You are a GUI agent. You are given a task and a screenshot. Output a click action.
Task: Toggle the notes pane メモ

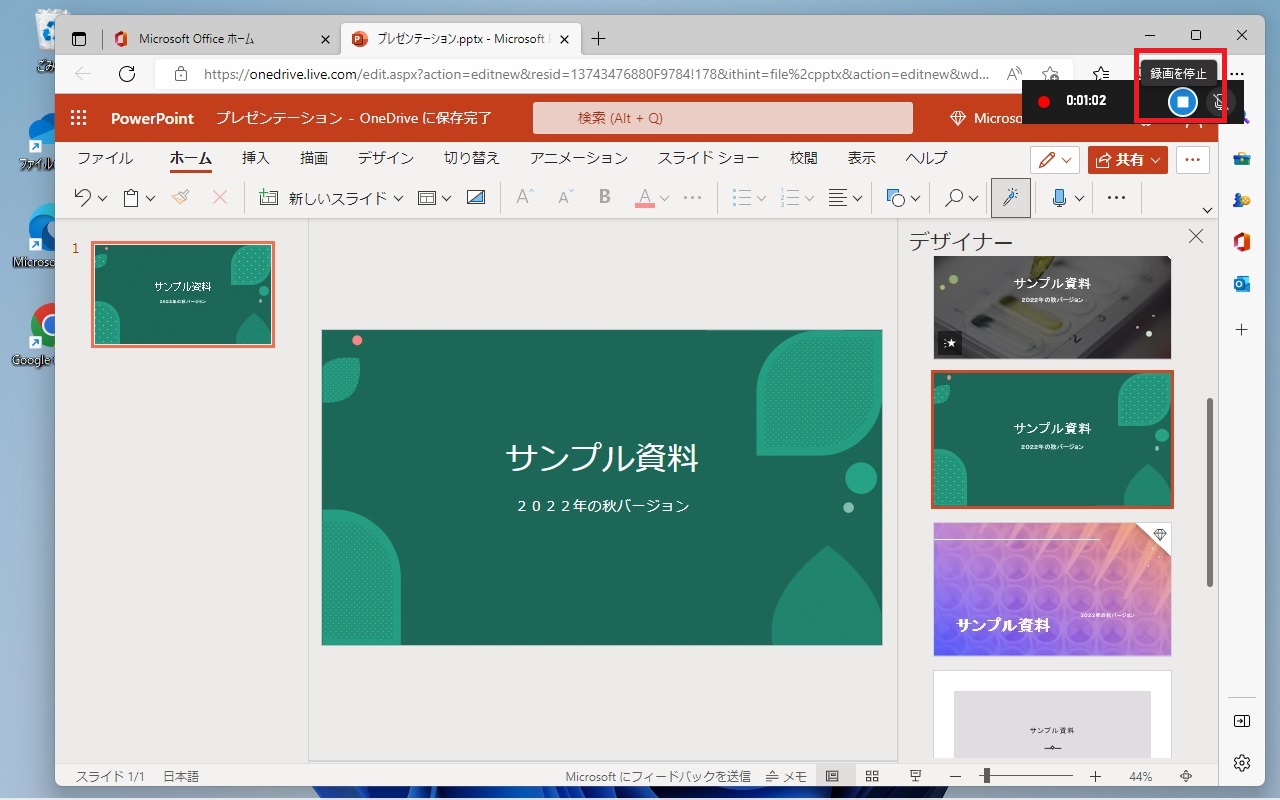click(x=786, y=776)
